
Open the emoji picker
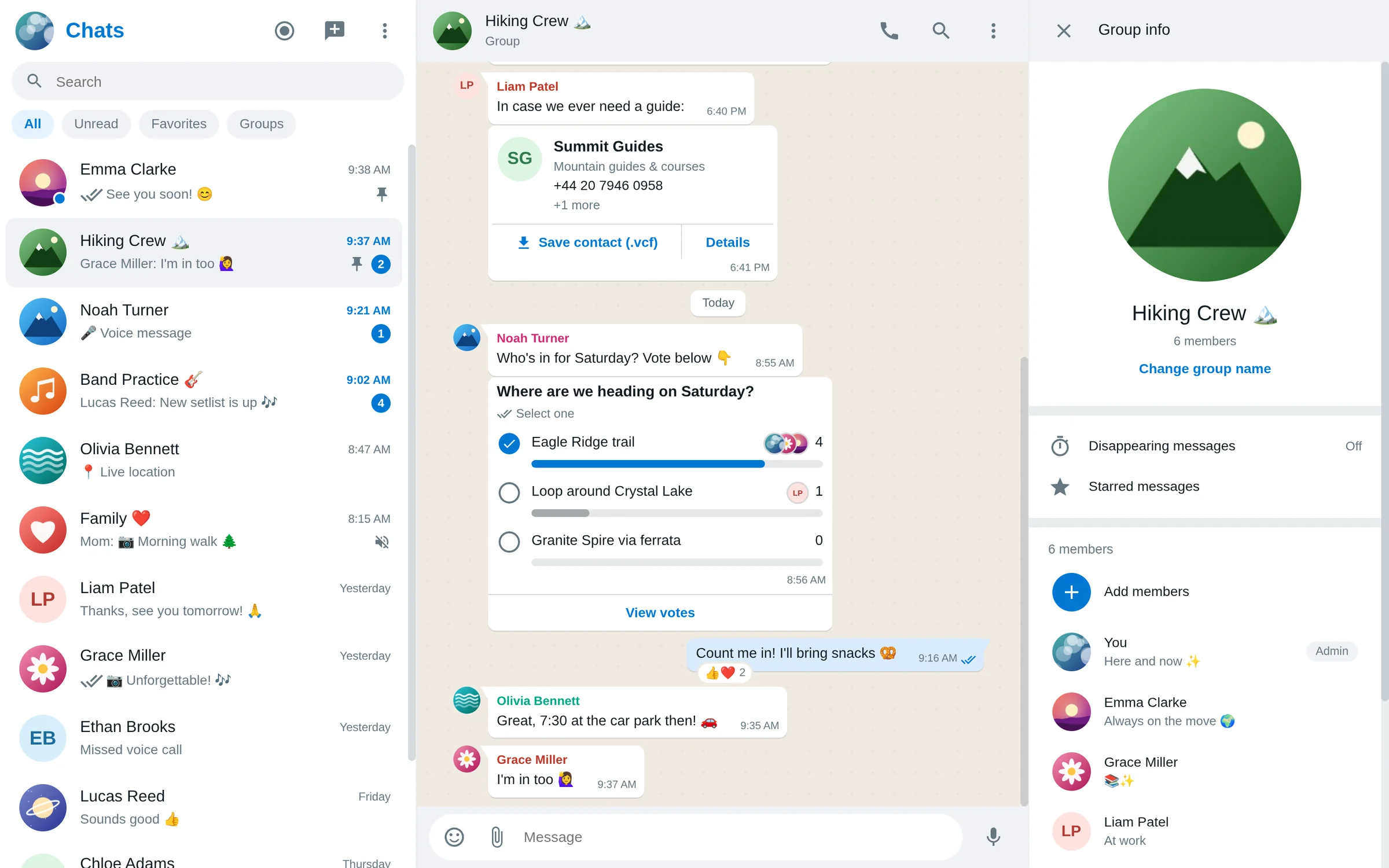pos(454,837)
